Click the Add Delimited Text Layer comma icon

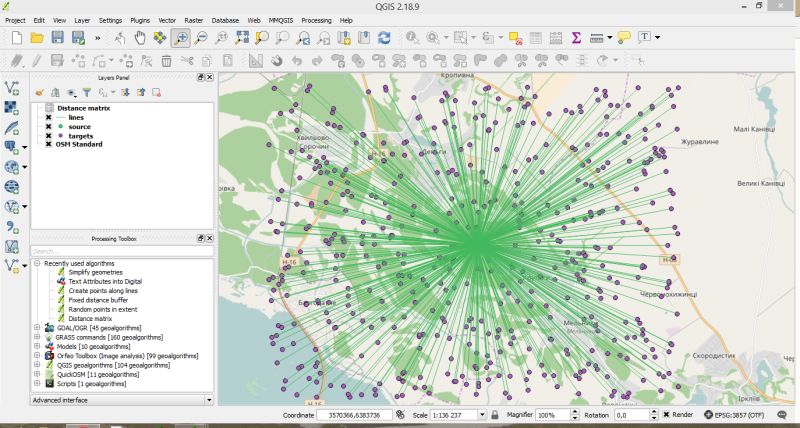pyautogui.click(x=12, y=228)
